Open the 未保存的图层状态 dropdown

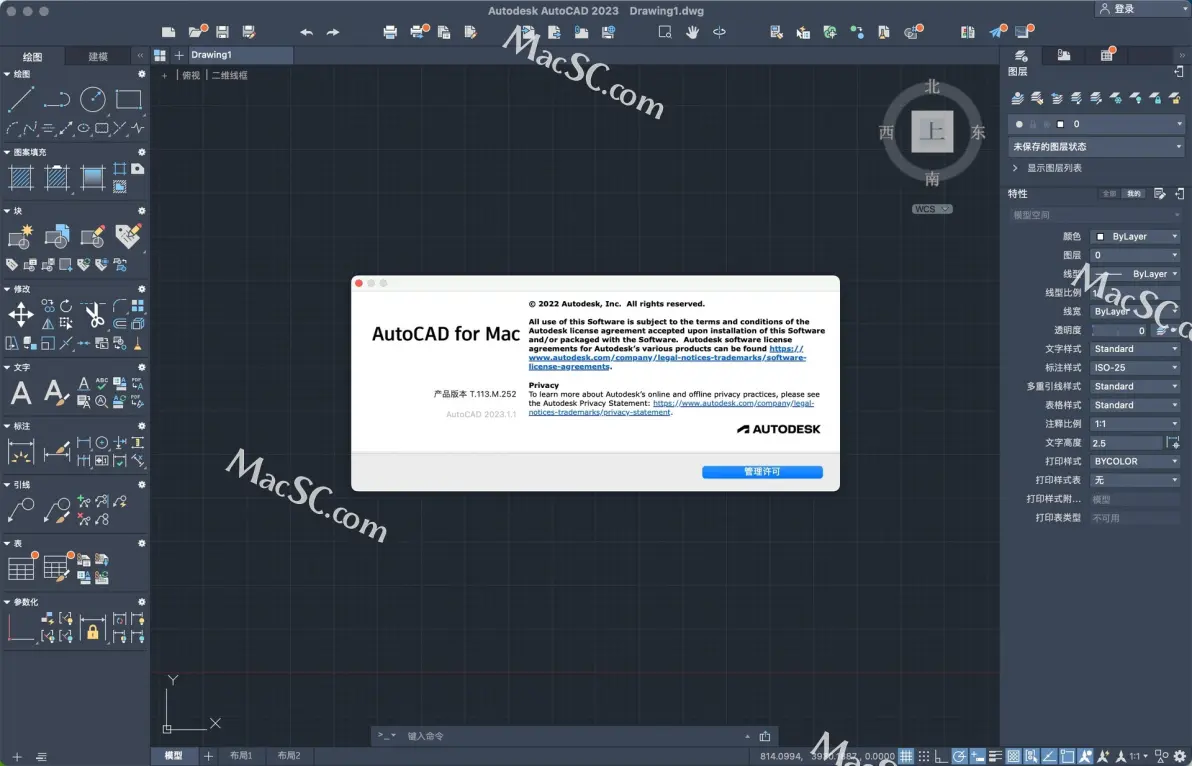pyautogui.click(x=1096, y=147)
